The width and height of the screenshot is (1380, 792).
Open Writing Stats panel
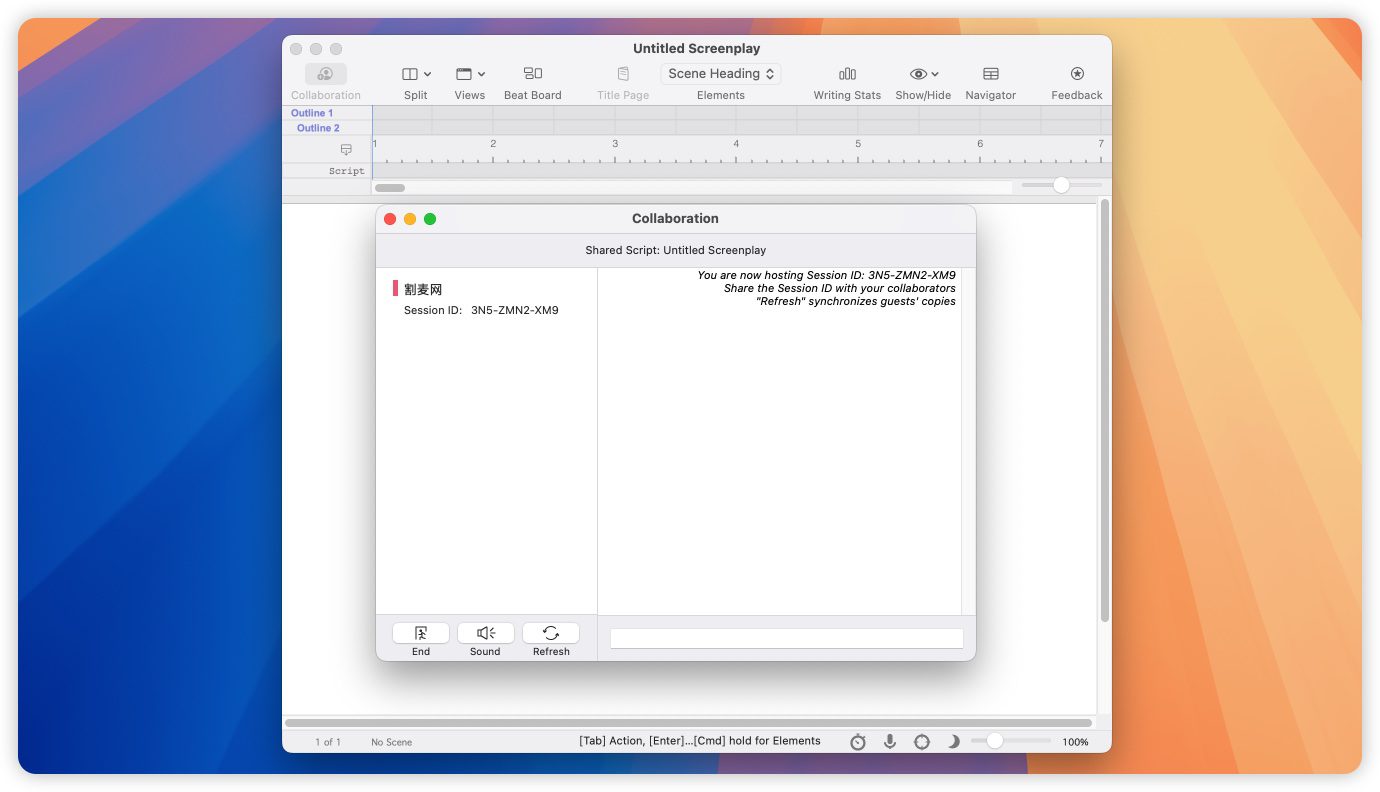click(847, 74)
